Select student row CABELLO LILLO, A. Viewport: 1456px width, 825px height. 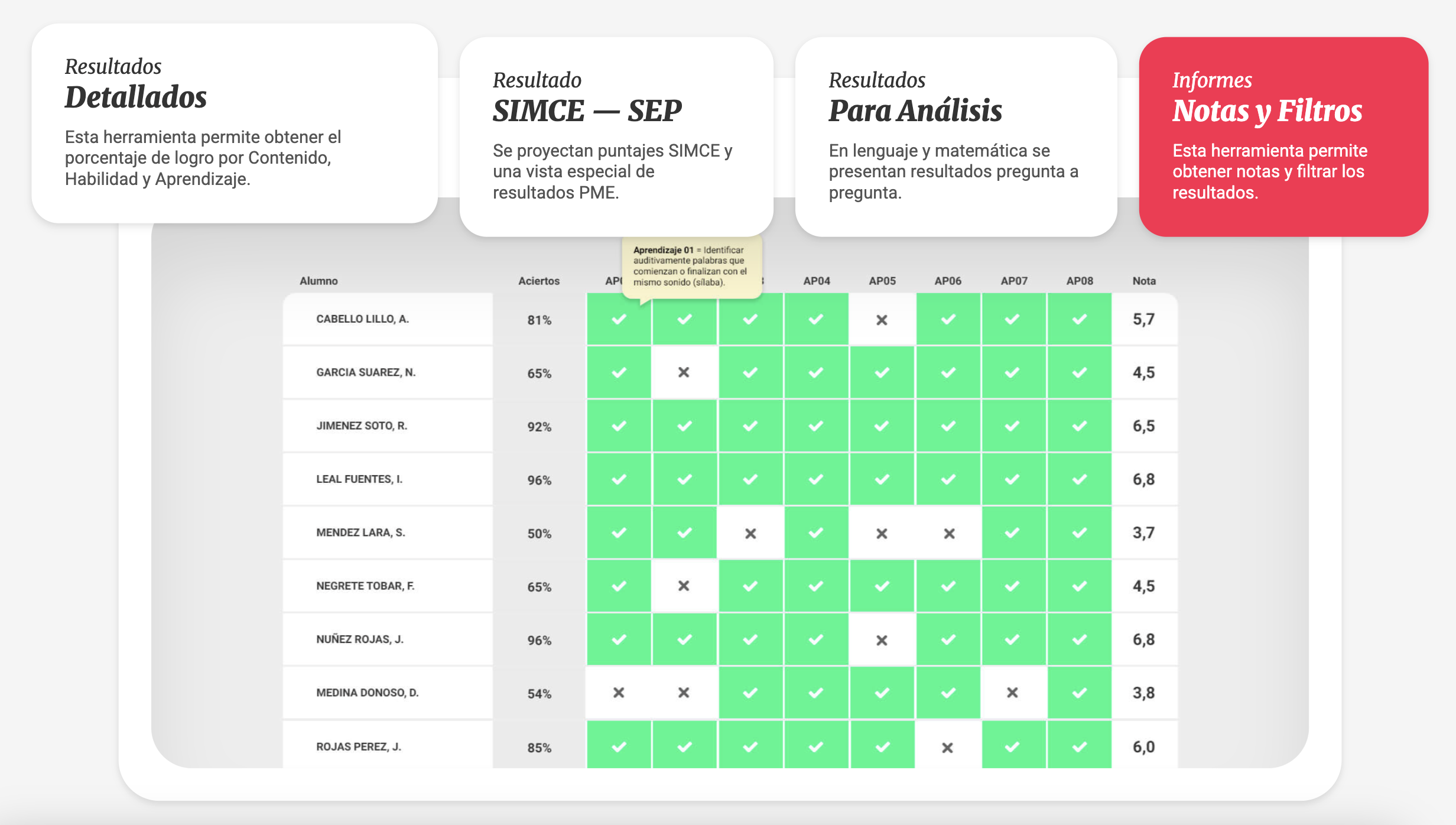coord(362,319)
